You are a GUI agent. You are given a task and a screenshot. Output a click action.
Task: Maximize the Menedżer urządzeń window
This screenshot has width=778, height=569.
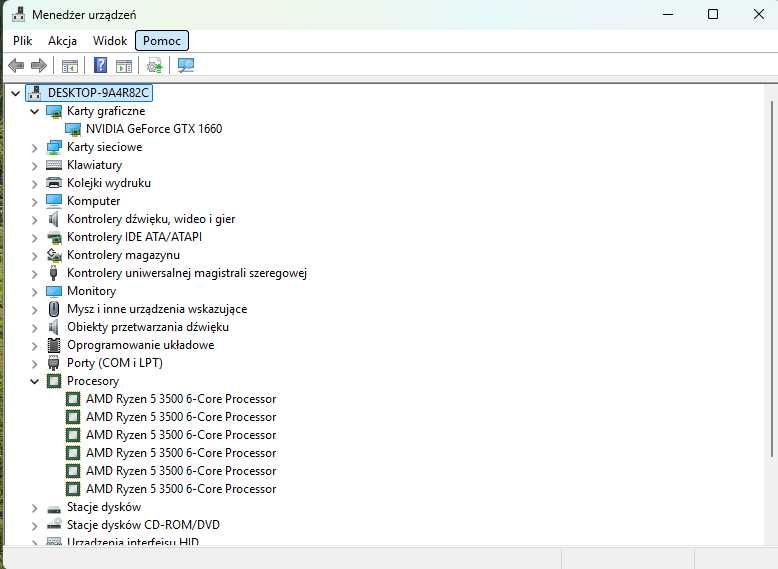(713, 14)
